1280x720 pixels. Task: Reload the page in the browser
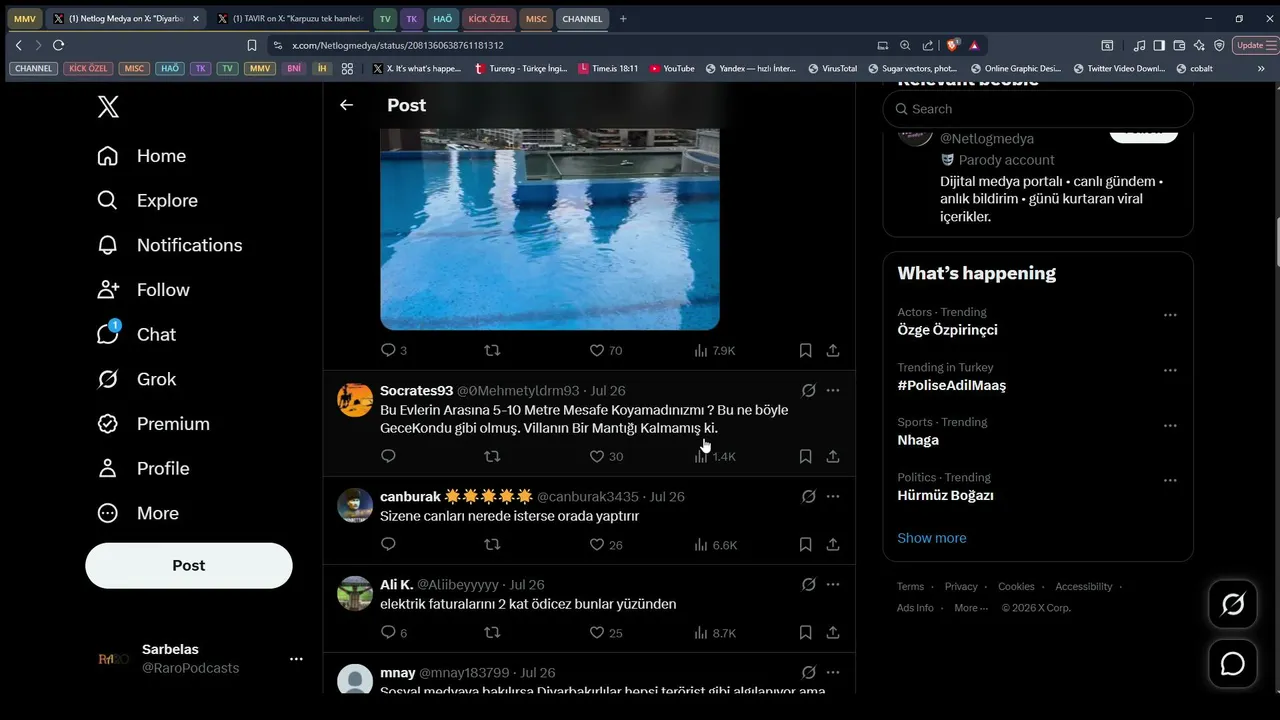click(58, 45)
